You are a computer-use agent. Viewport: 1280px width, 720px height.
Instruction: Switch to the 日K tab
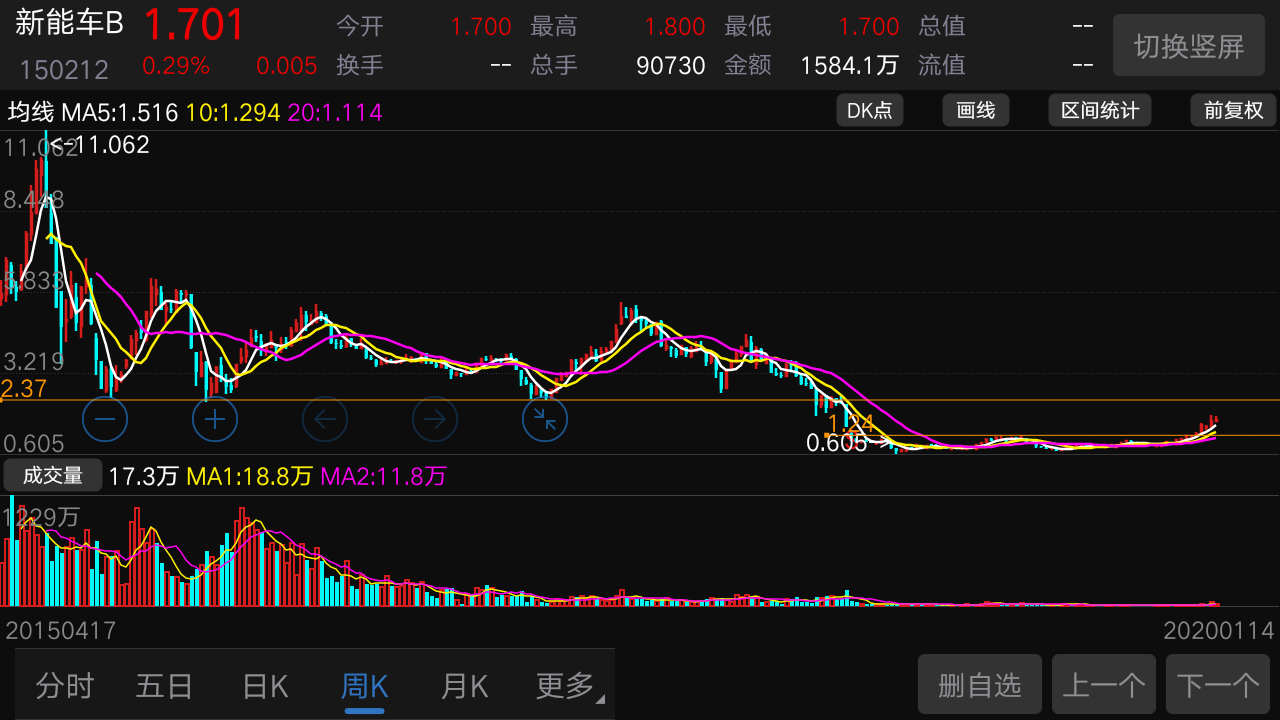click(x=265, y=686)
